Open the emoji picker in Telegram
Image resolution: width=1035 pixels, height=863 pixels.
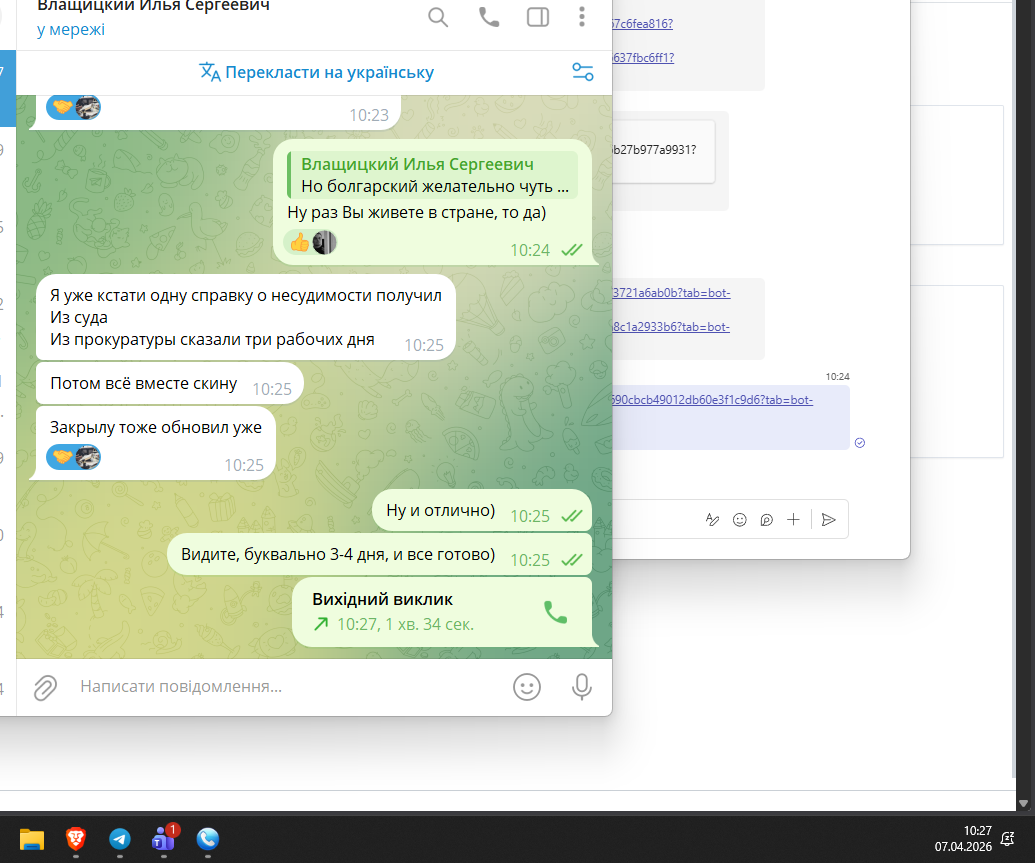527,687
